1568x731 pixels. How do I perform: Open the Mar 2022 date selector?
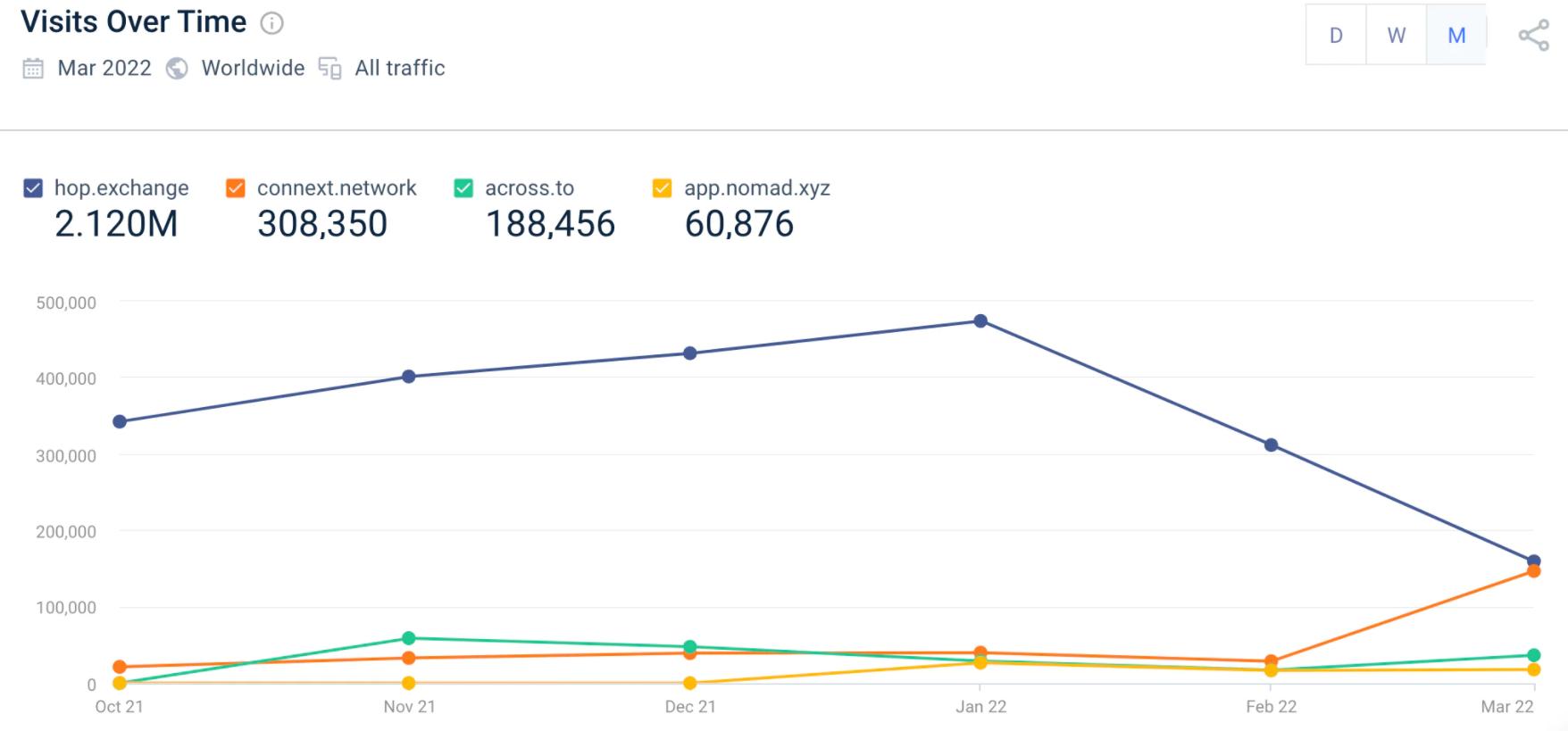click(104, 69)
